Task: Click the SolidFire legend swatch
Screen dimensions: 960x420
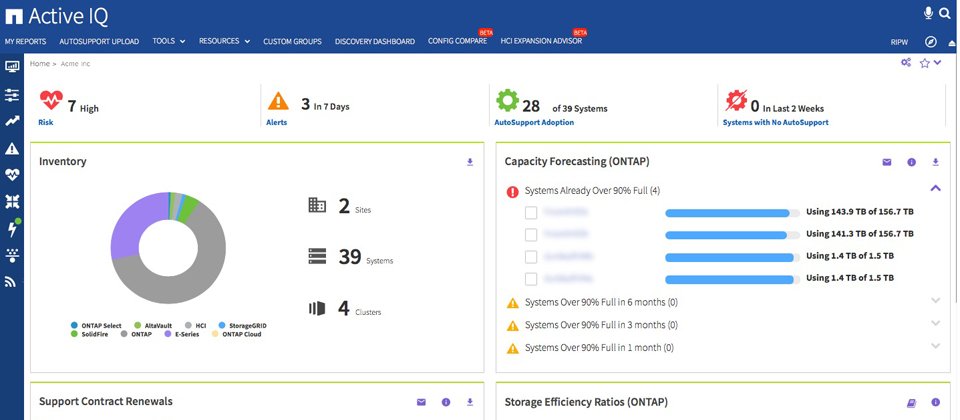Action: [x=74, y=334]
